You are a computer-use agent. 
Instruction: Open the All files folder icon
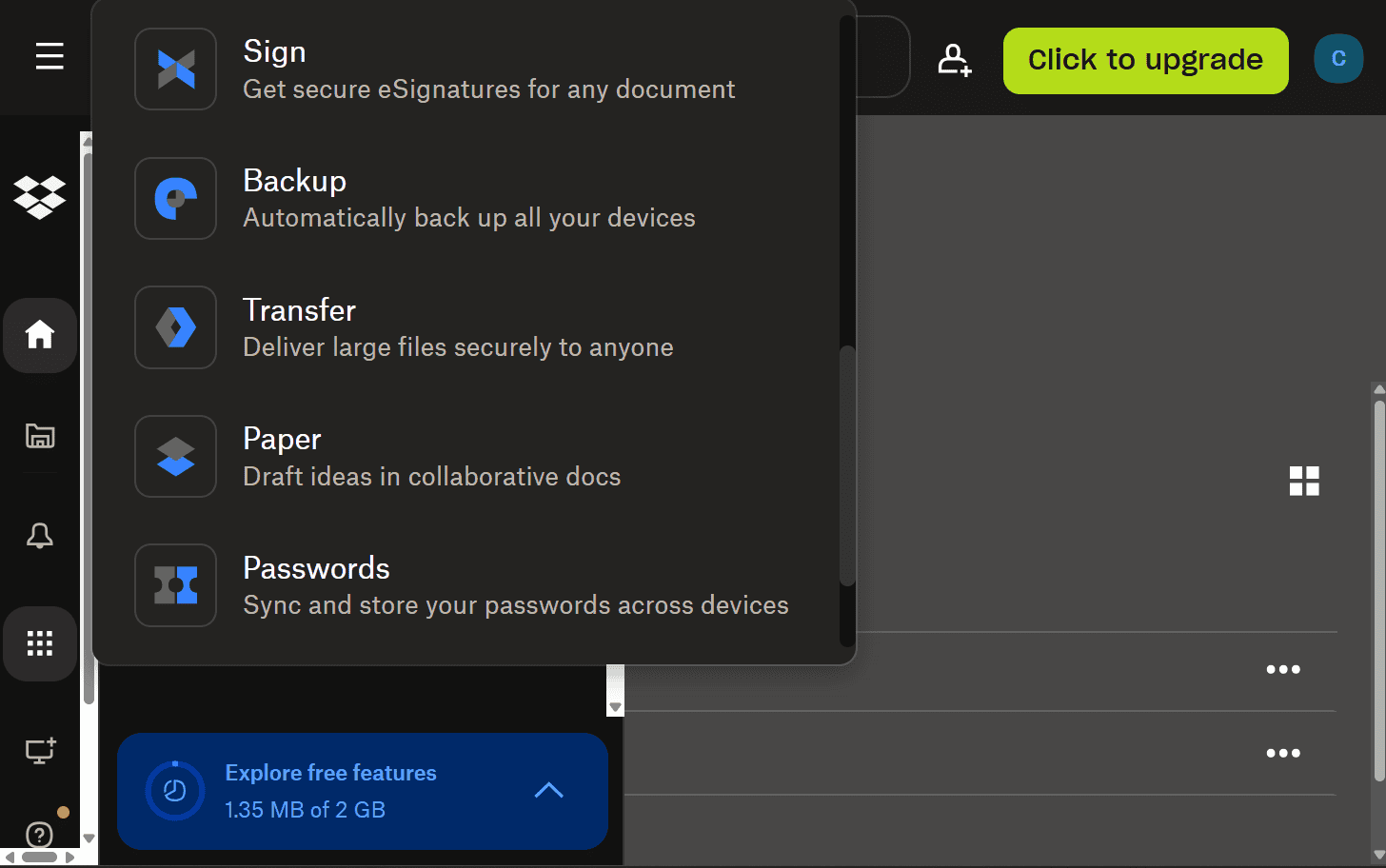(40, 436)
